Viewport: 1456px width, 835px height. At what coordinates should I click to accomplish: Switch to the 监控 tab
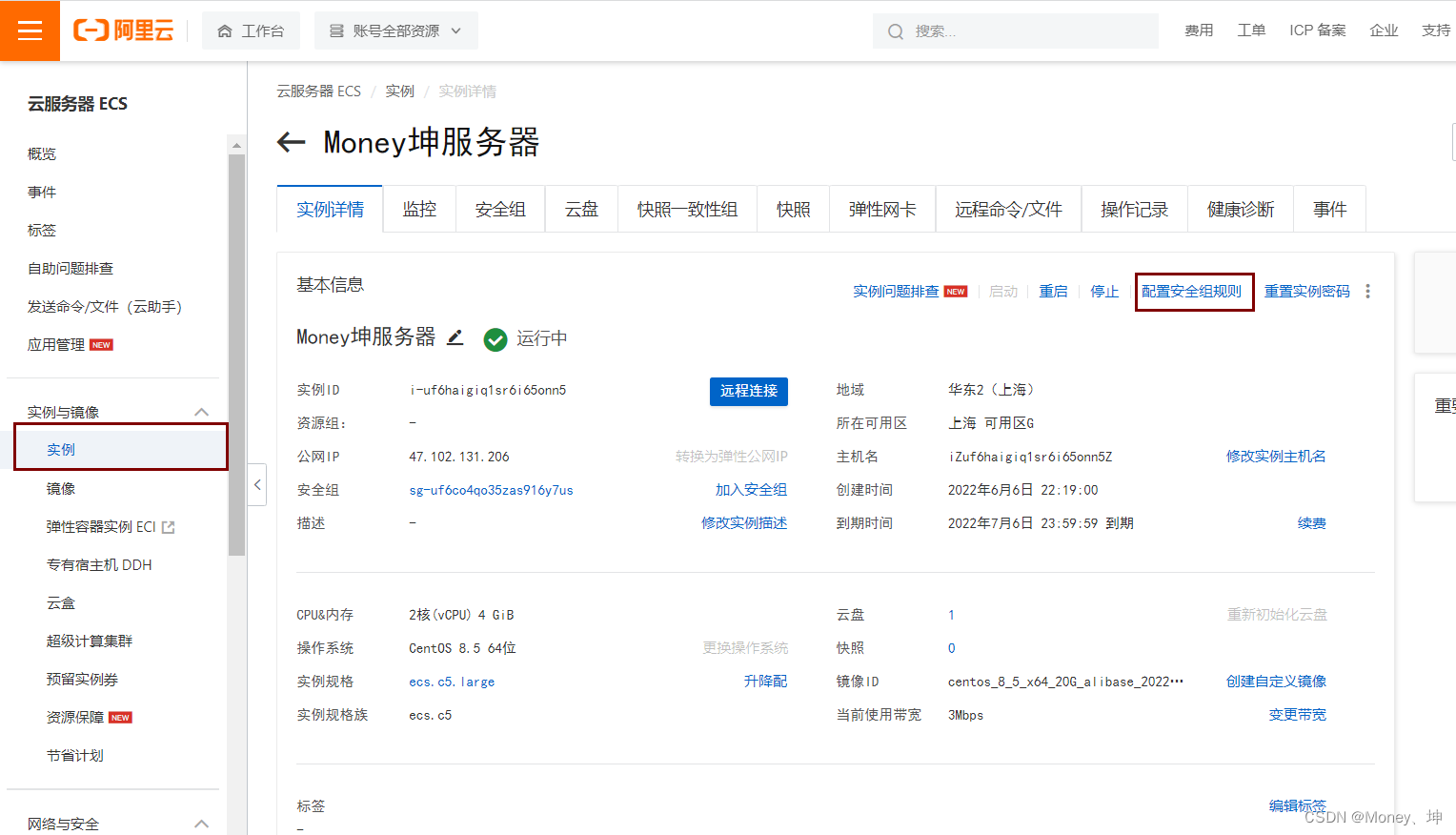[x=419, y=209]
